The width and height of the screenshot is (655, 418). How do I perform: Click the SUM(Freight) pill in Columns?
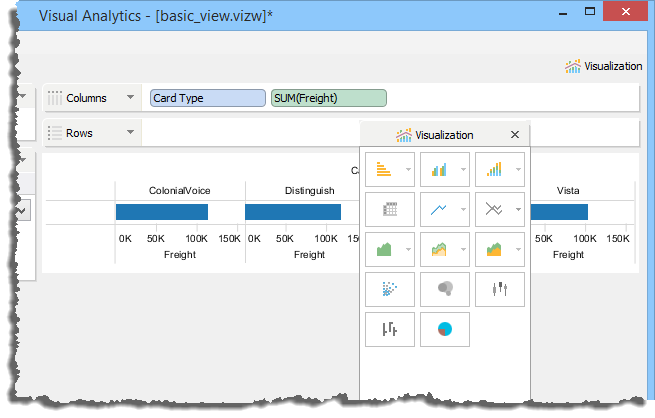point(328,98)
